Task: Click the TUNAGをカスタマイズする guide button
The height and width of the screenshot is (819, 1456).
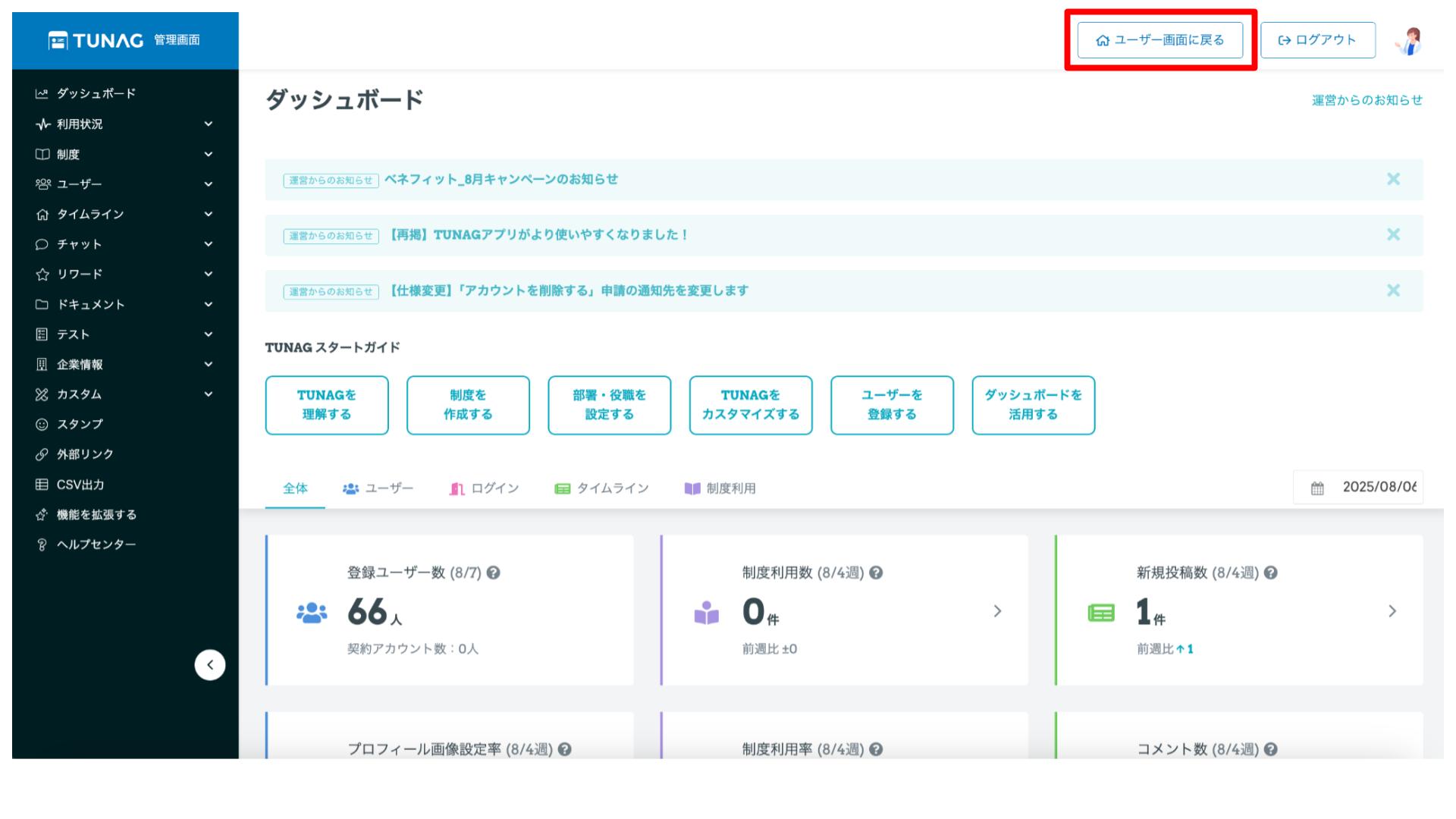Action: [x=751, y=405]
